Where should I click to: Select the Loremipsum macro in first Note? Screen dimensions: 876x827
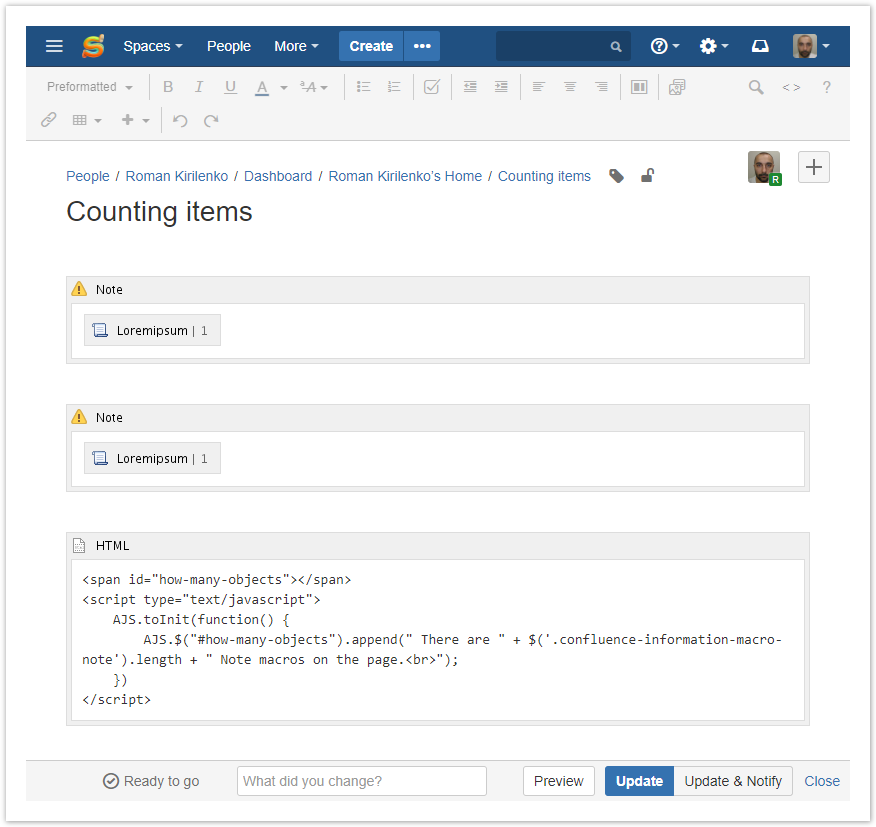tap(152, 330)
